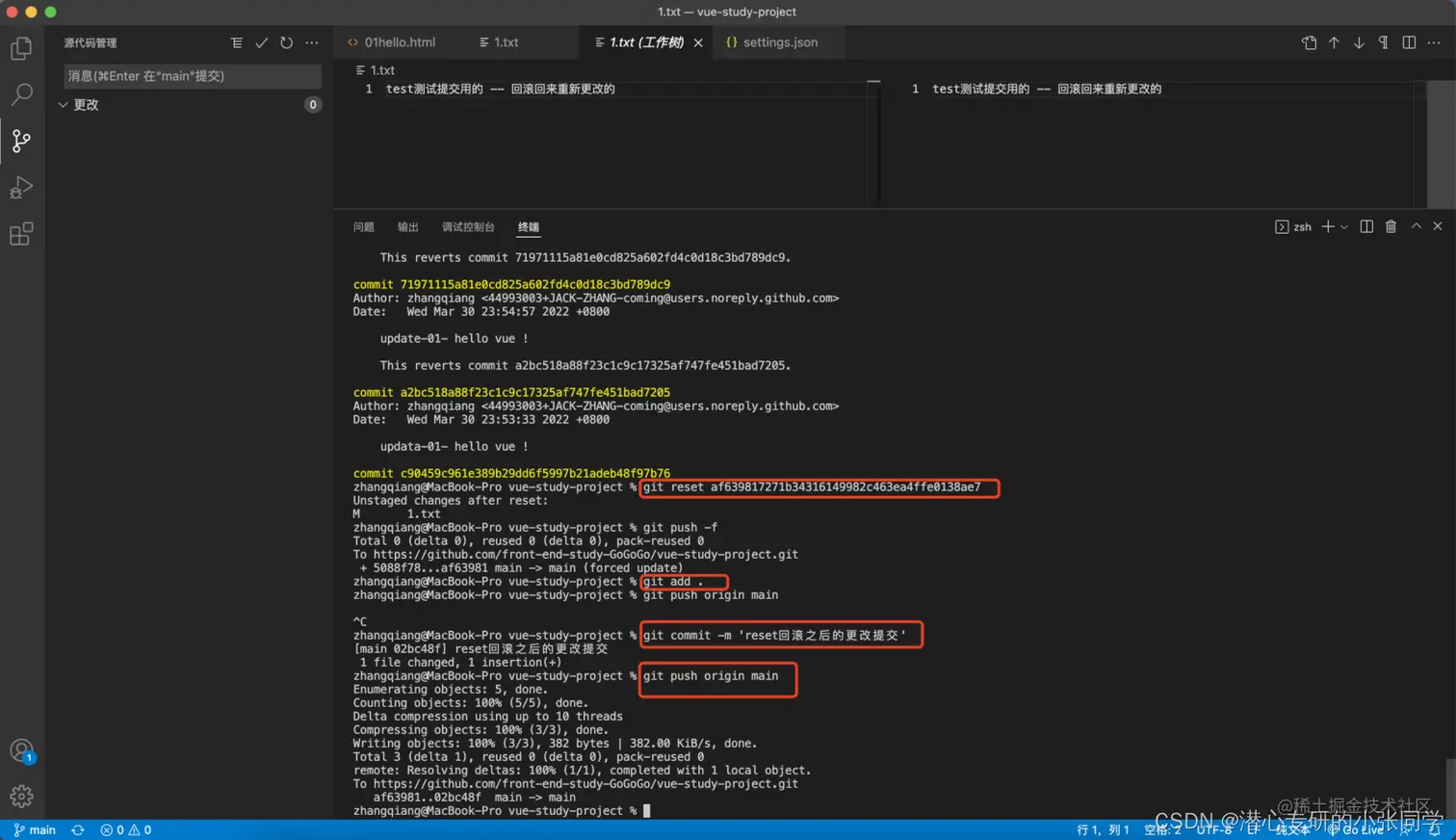Viewport: 1456px width, 840px height.
Task: Kill terminal with trash icon
Action: [1391, 226]
